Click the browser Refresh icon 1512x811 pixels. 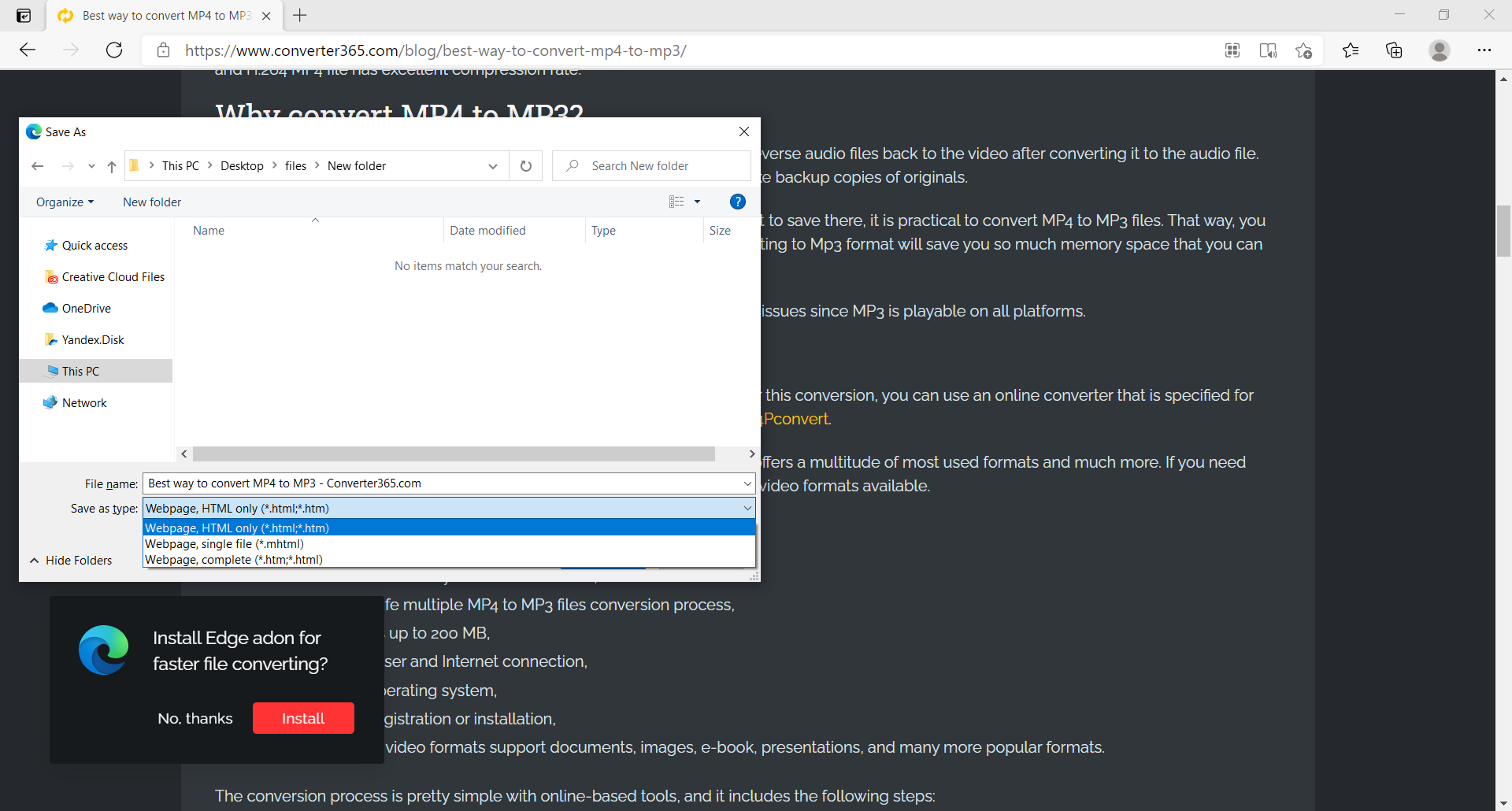click(x=114, y=50)
